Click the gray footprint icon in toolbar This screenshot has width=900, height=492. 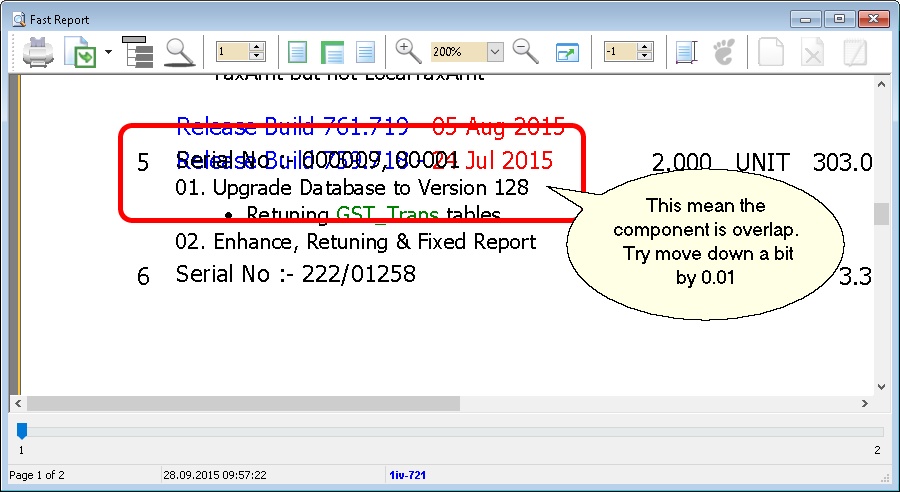coord(724,51)
